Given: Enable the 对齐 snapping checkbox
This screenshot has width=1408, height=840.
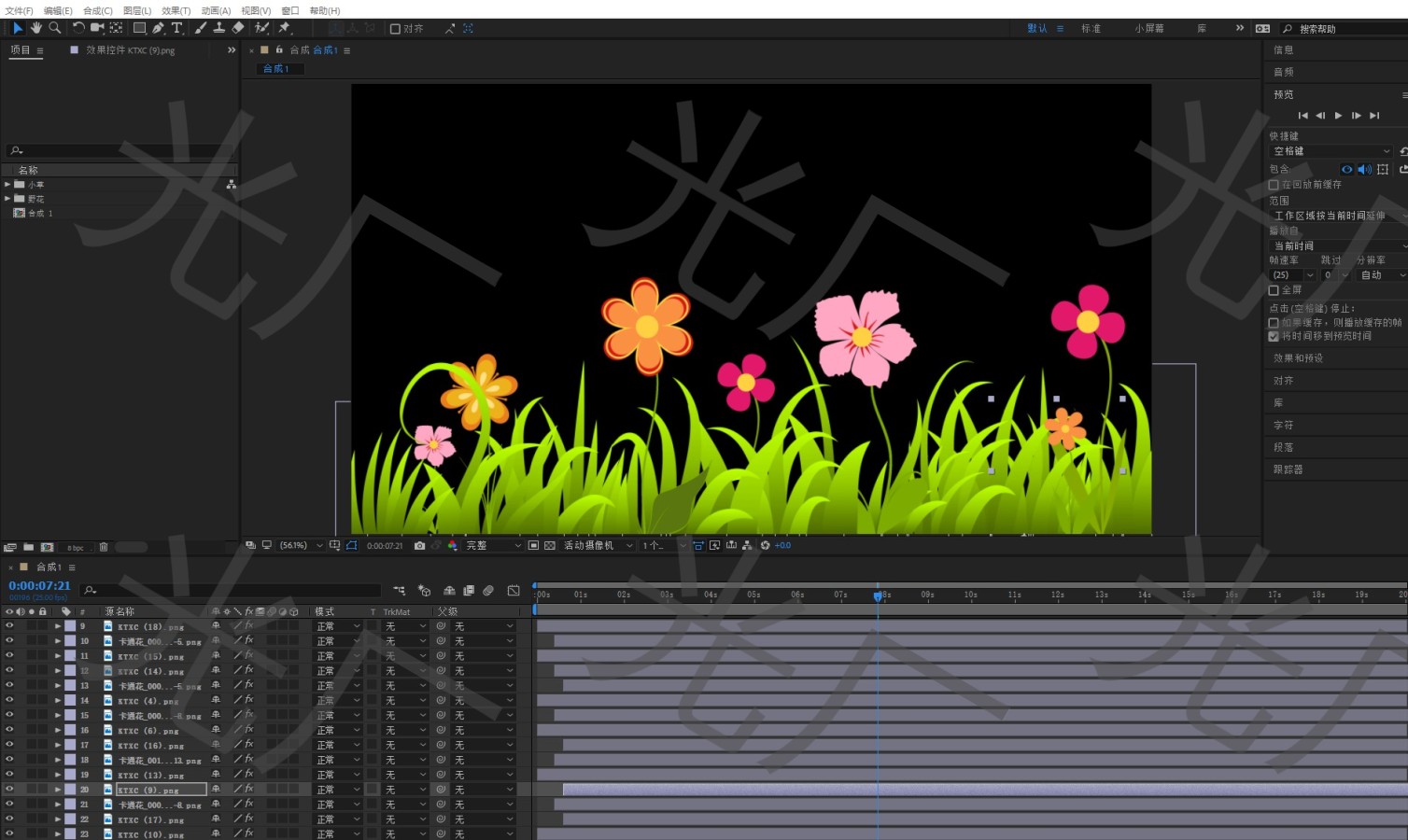Looking at the screenshot, I should pos(395,29).
